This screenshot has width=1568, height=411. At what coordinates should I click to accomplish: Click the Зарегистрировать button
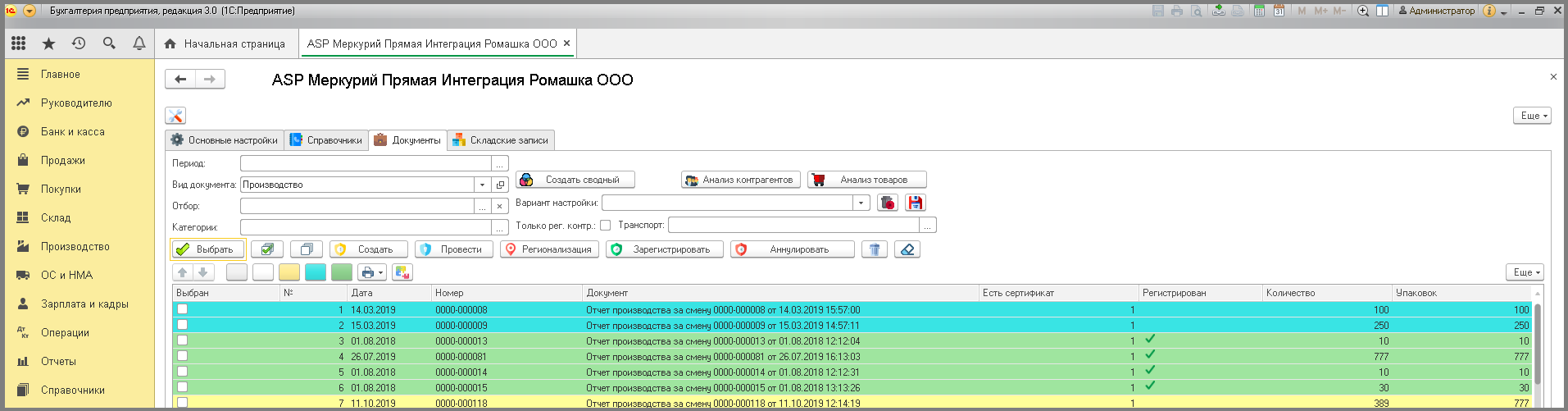click(665, 249)
